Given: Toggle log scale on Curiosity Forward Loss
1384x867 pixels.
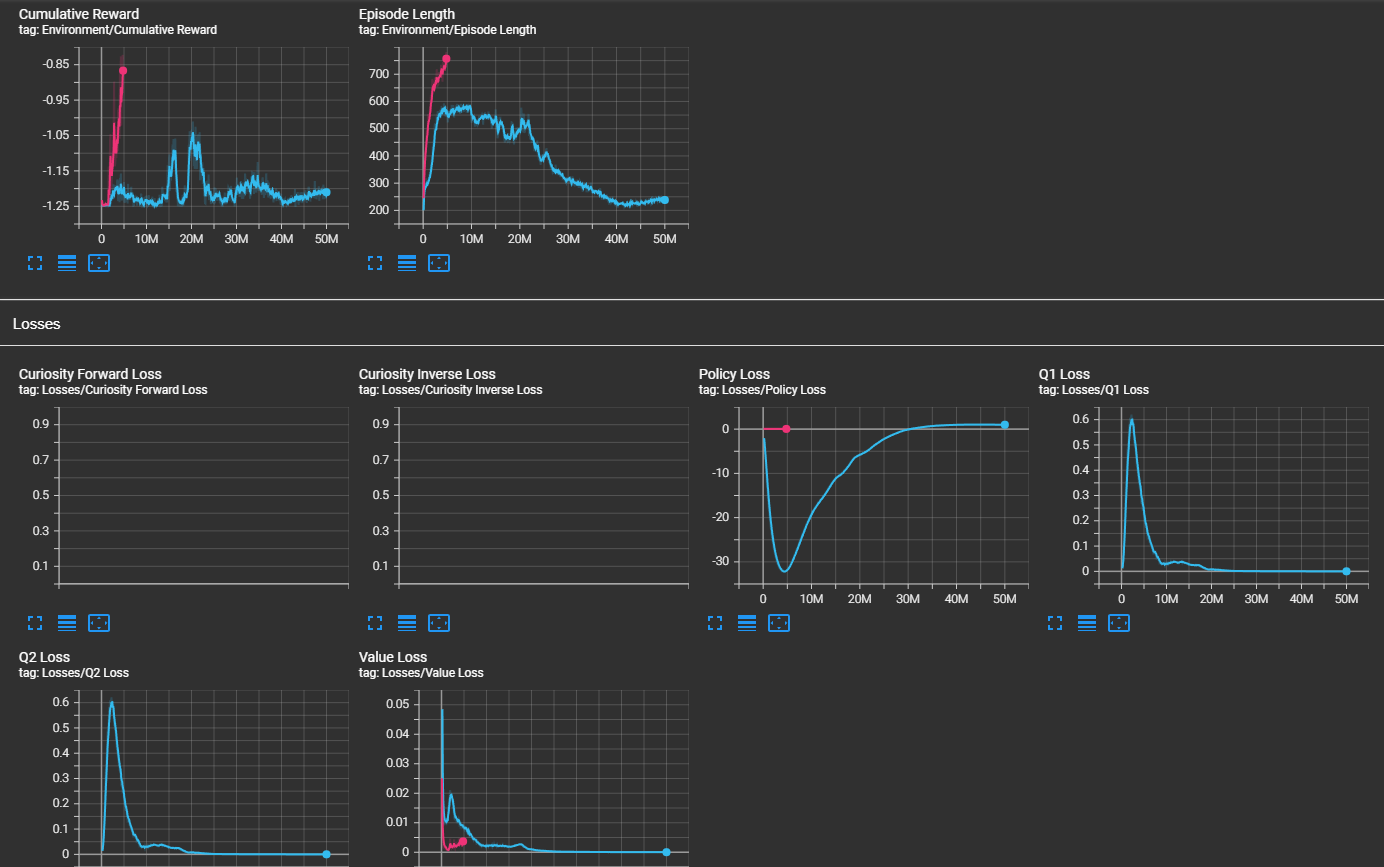Looking at the screenshot, I should 67,623.
